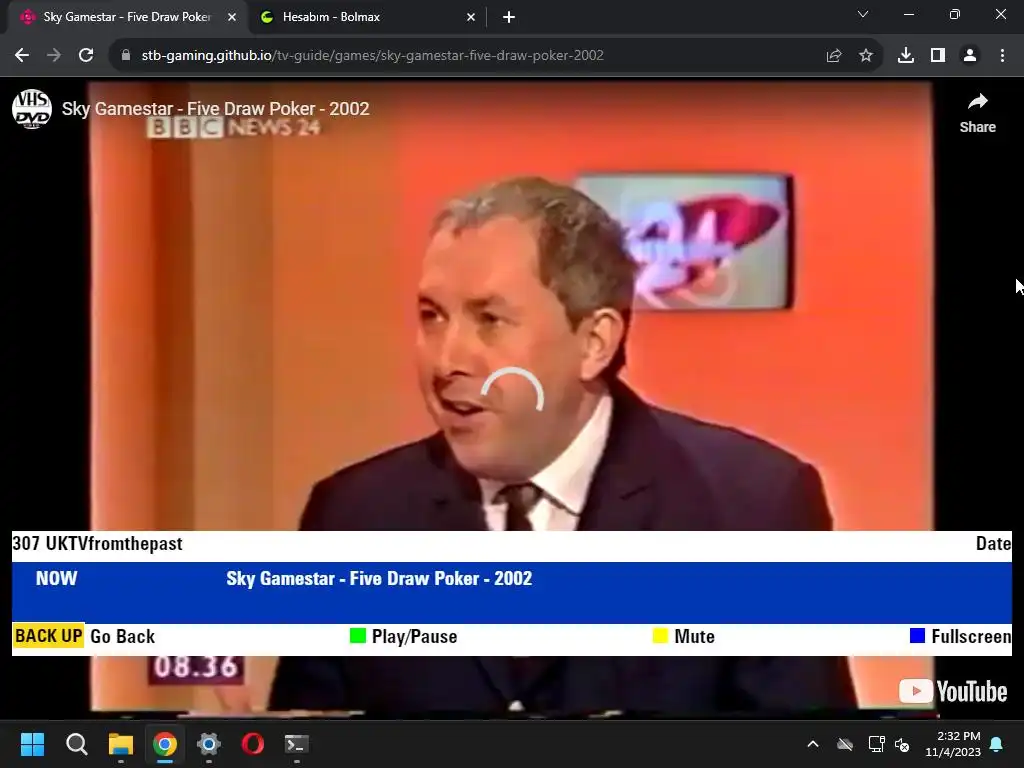View site info via the lock icon

point(126,56)
